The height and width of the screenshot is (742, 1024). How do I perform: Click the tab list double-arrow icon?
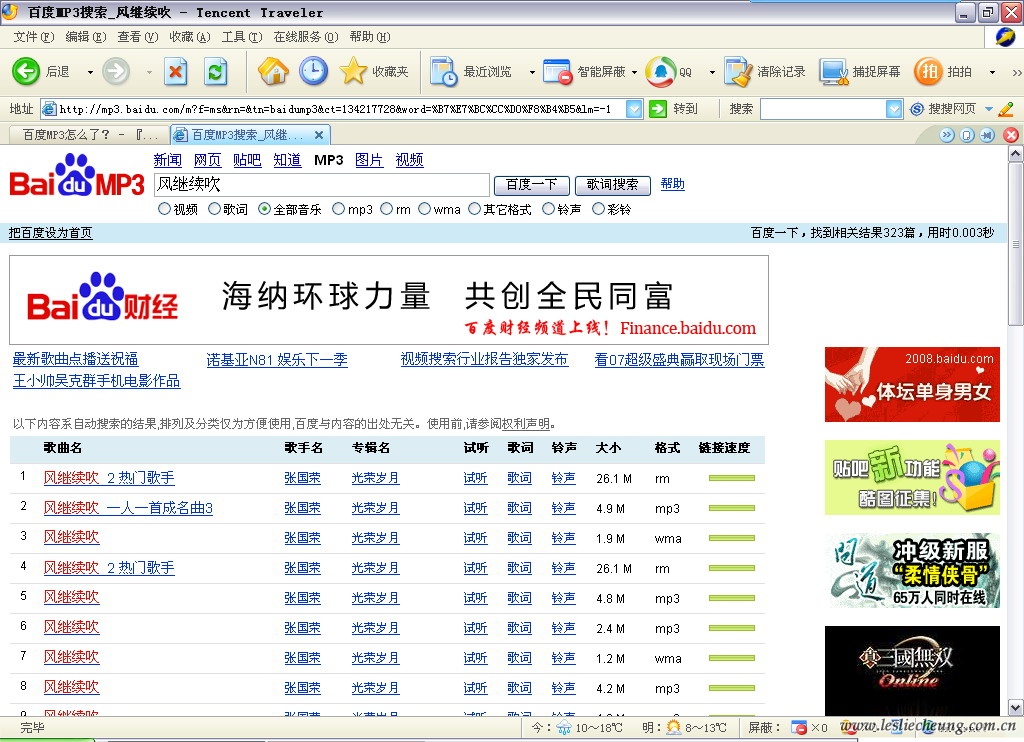(x=947, y=135)
